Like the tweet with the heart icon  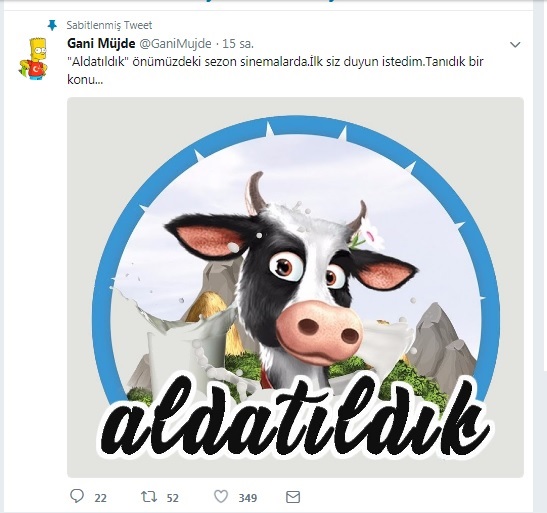click(221, 496)
